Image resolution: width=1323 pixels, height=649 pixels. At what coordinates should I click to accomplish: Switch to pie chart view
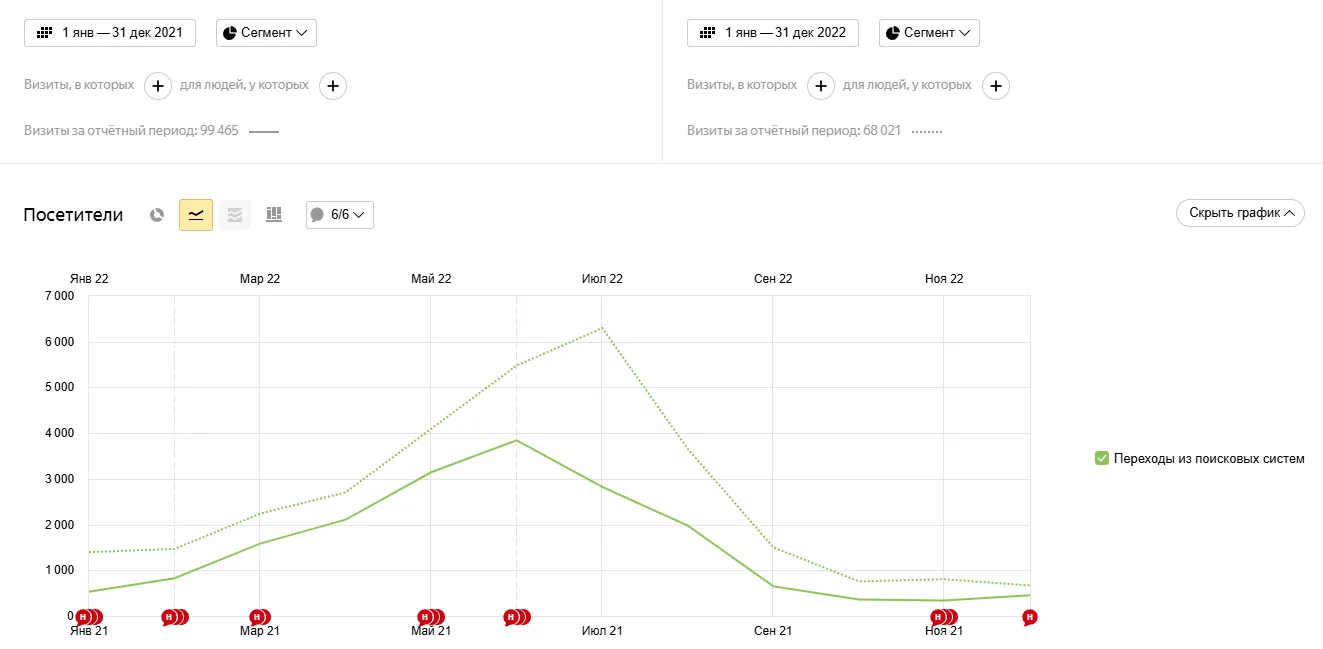[157, 215]
